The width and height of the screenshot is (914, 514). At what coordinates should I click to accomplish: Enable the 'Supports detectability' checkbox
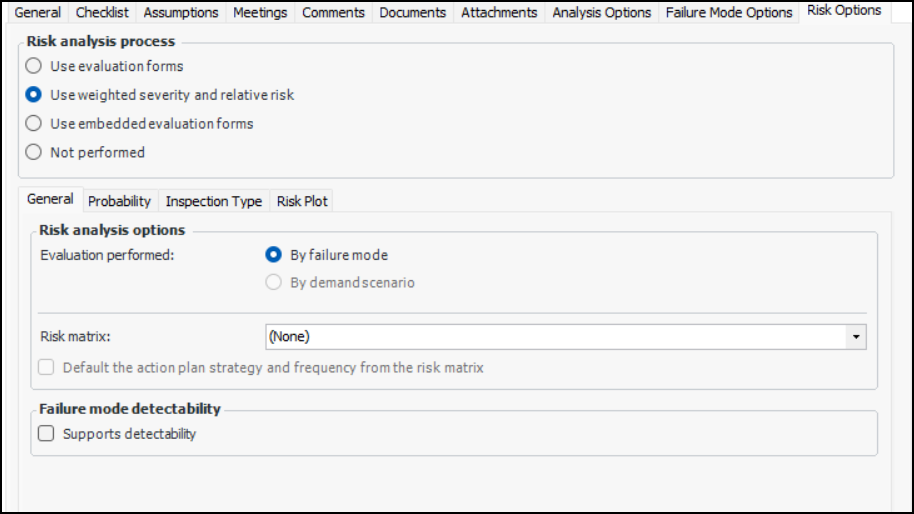tap(46, 434)
